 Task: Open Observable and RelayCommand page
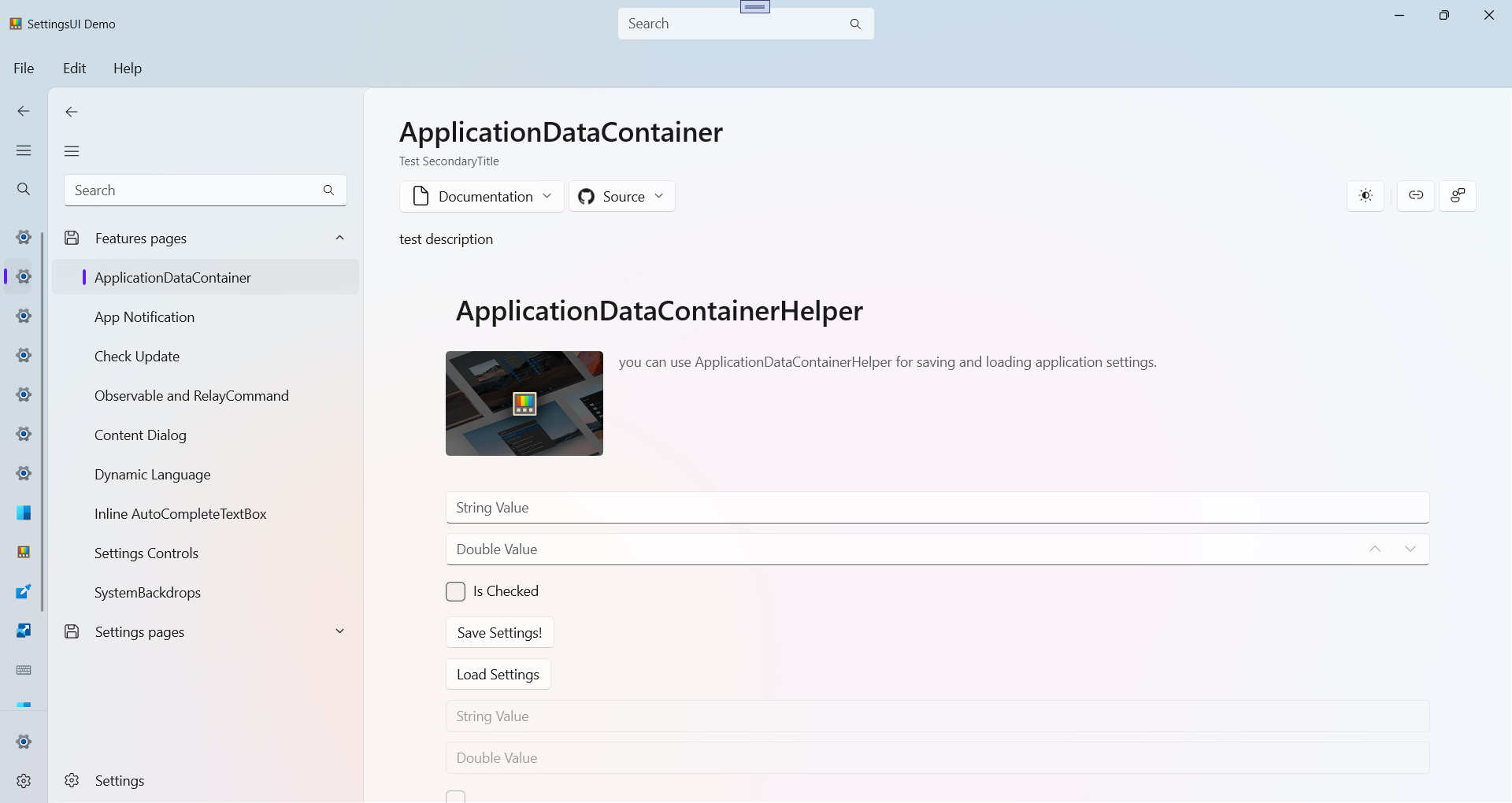(x=206, y=395)
